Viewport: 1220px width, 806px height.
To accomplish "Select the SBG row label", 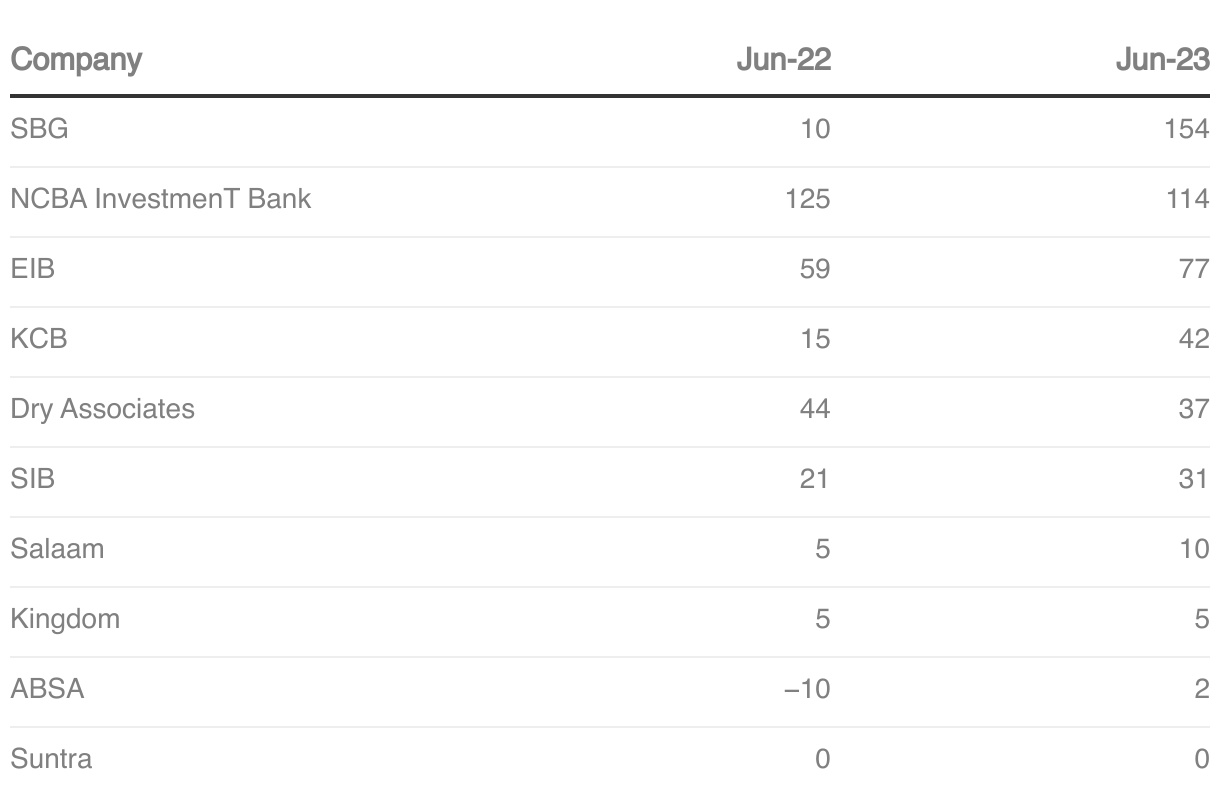I will coord(39,129).
